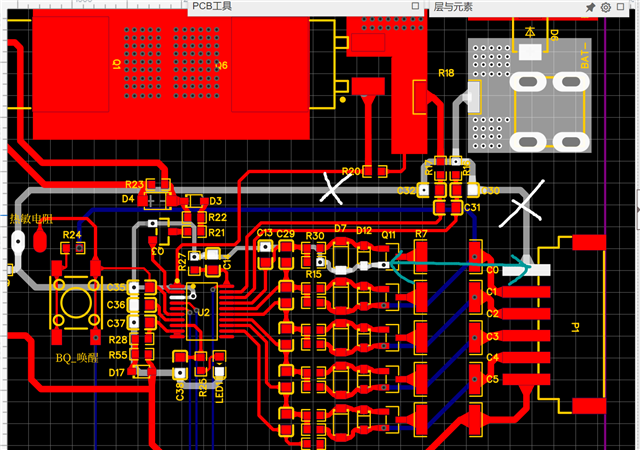The height and width of the screenshot is (450, 640).
Task: Select the Q6 MOSFET label
Action: [221, 65]
